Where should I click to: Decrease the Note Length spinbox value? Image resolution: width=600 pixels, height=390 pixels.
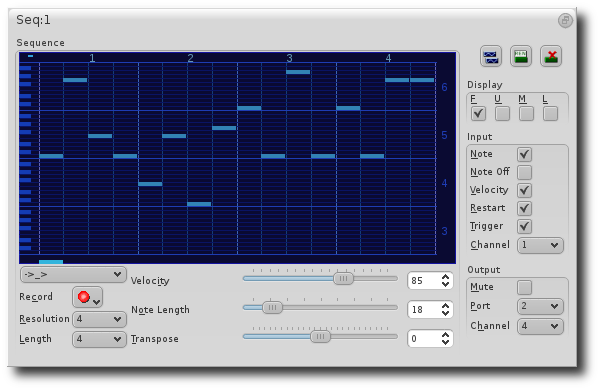[x=445, y=313]
